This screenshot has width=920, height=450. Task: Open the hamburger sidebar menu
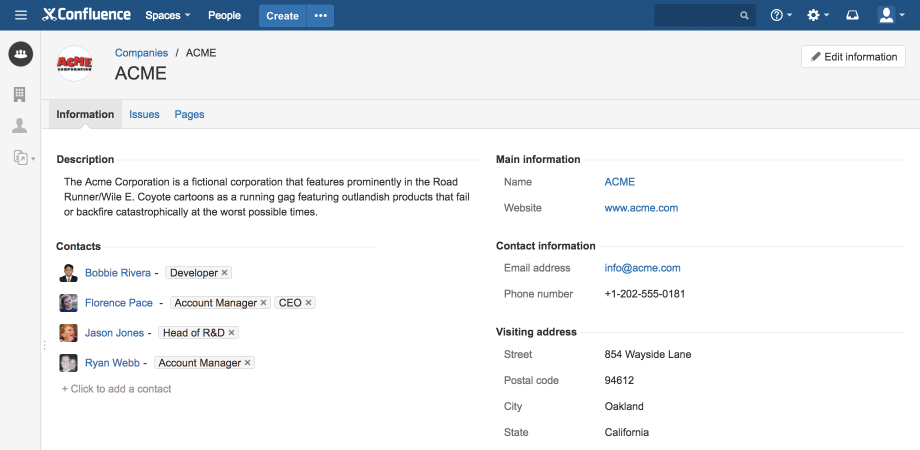pos(21,15)
